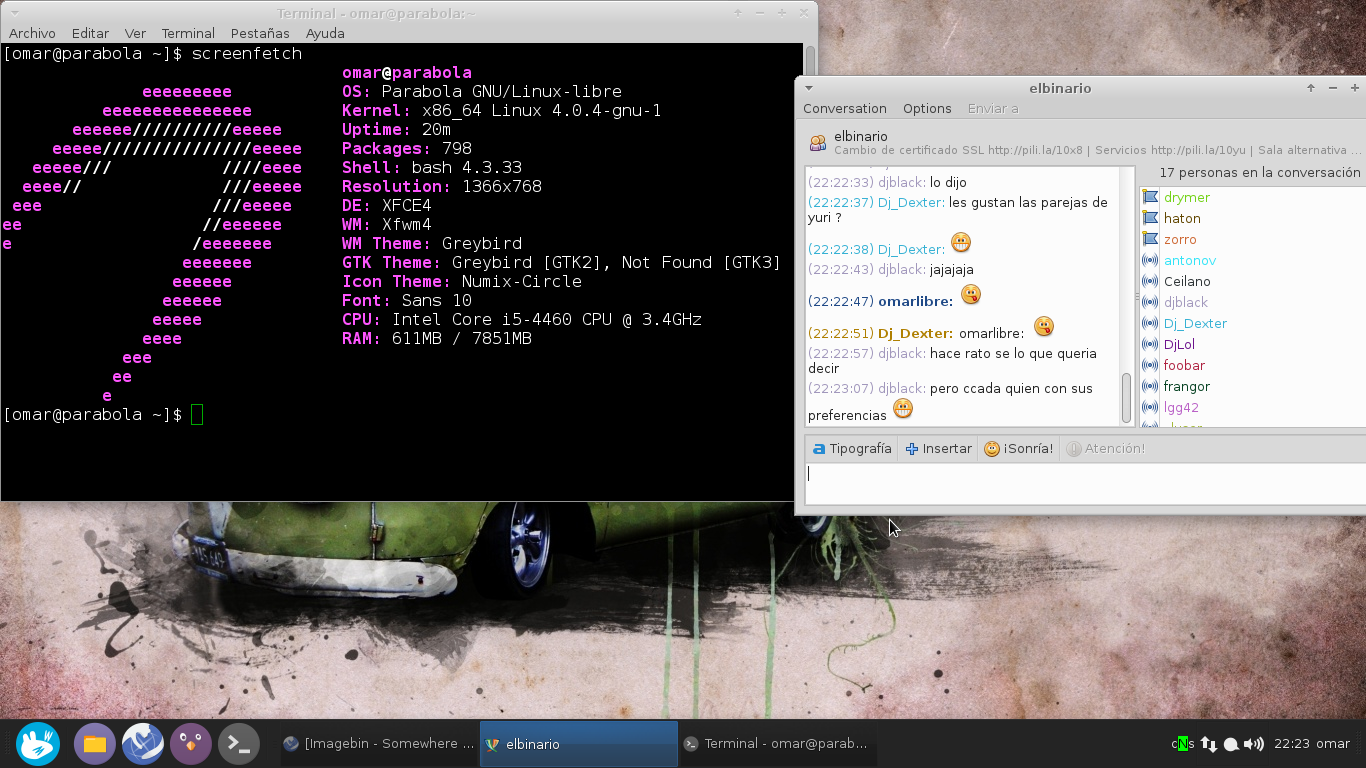1366x768 pixels.
Task: Expand the Insertar menu in chat
Action: 938,449
